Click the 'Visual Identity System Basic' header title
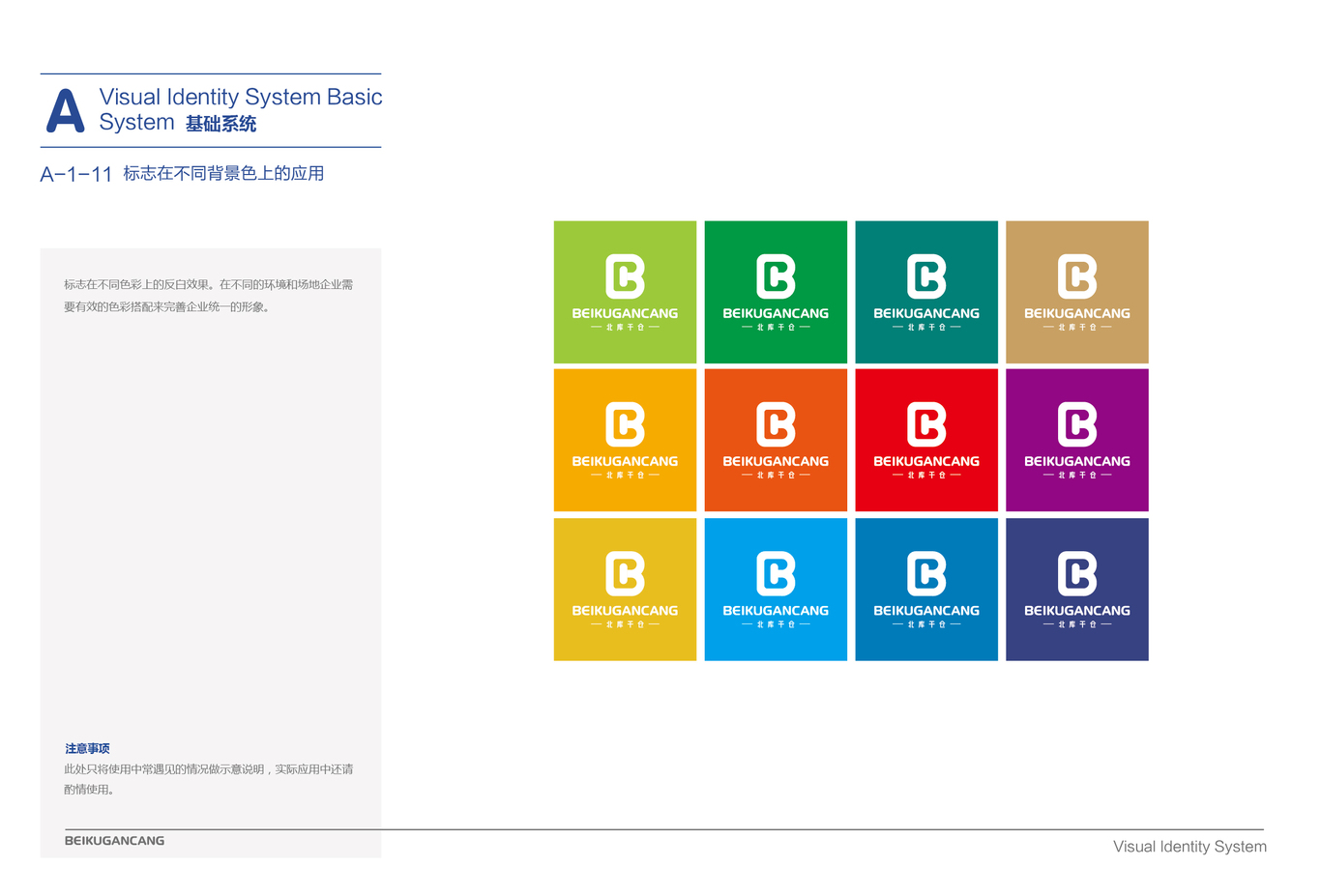The width and height of the screenshot is (1321, 896). [241, 98]
